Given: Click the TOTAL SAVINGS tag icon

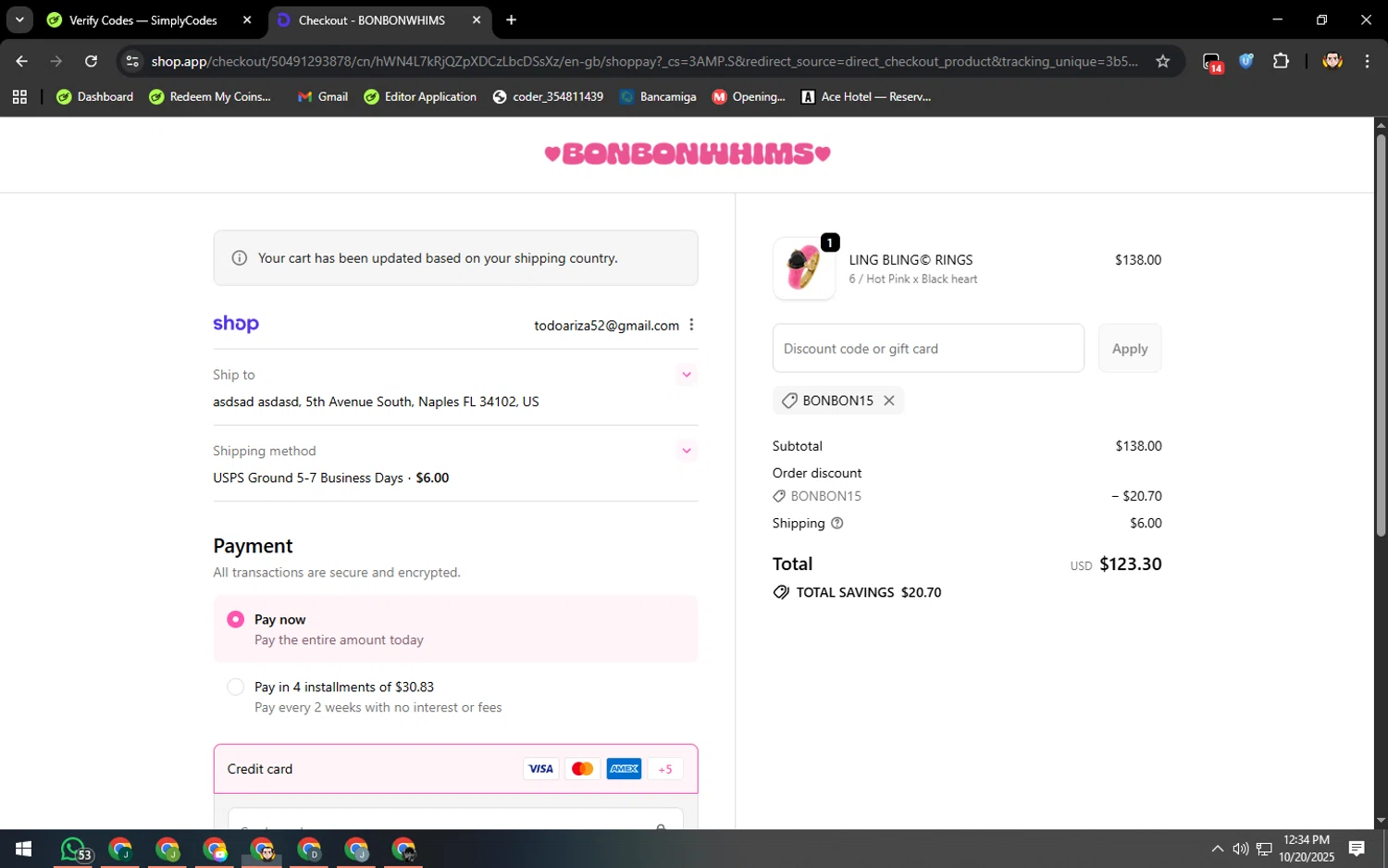Looking at the screenshot, I should pos(781,592).
